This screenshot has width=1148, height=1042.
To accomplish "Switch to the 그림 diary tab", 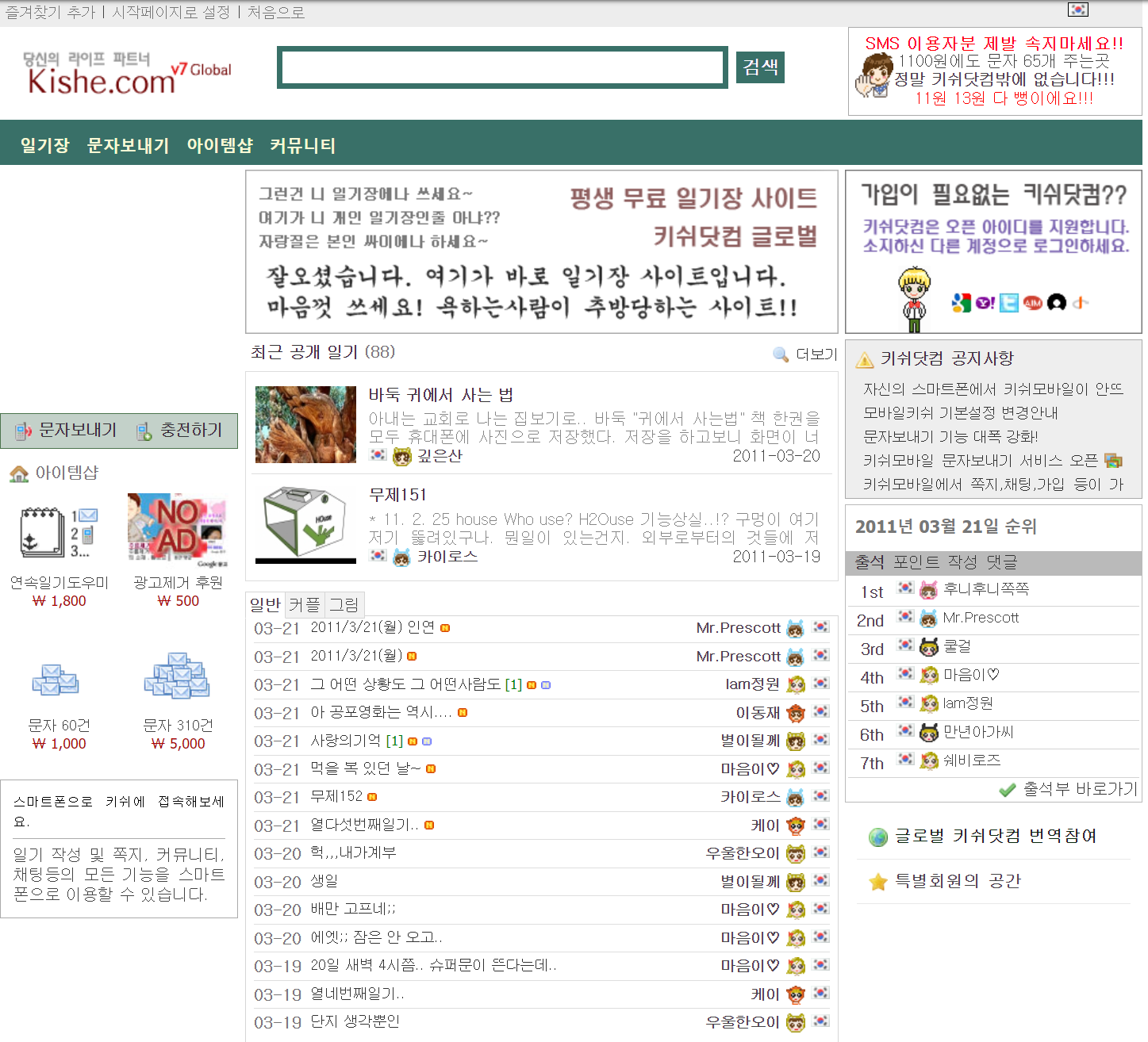I will [344, 605].
